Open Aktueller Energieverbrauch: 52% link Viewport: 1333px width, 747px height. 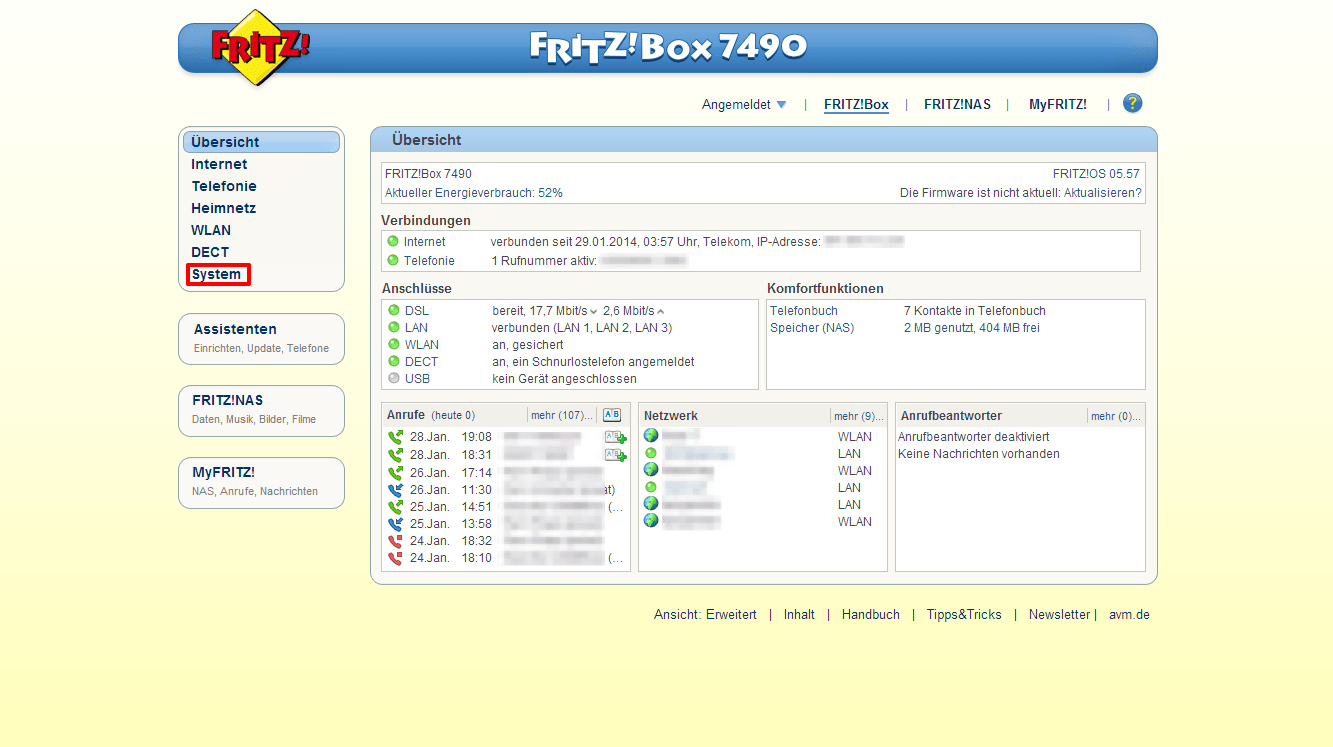(x=474, y=193)
